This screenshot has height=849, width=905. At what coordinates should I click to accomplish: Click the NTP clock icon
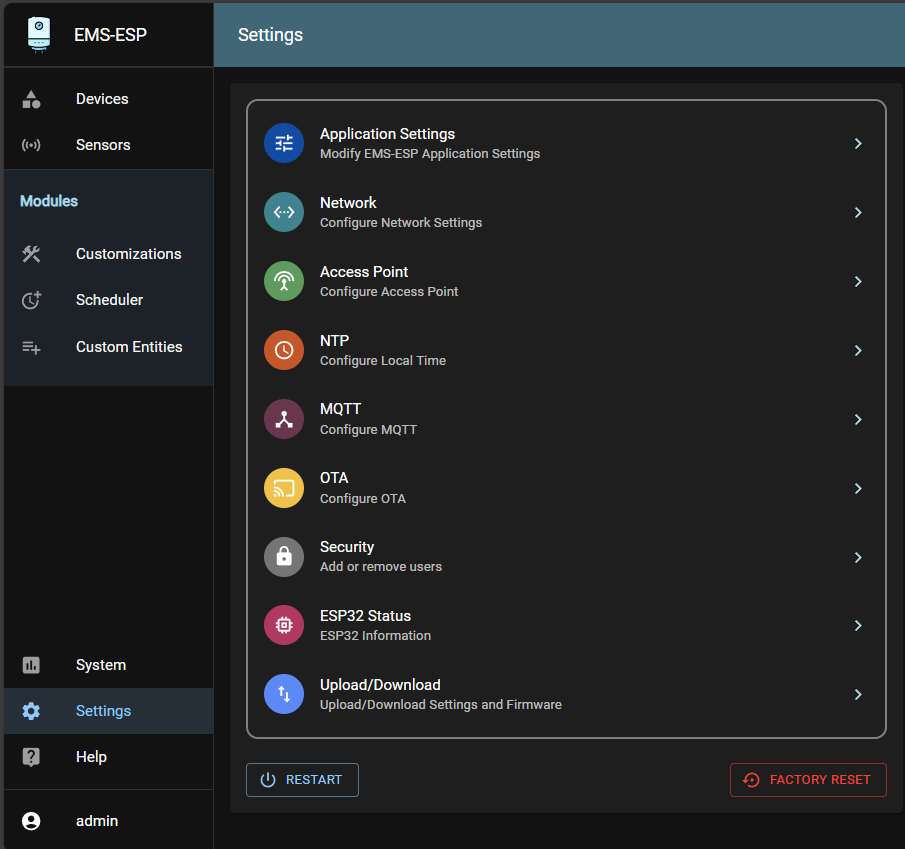tap(284, 350)
